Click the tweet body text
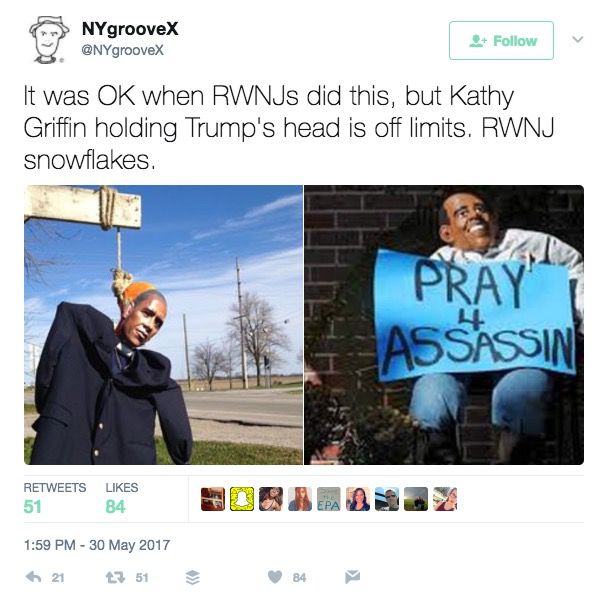The width and height of the screenshot is (601, 594). pos(288,128)
